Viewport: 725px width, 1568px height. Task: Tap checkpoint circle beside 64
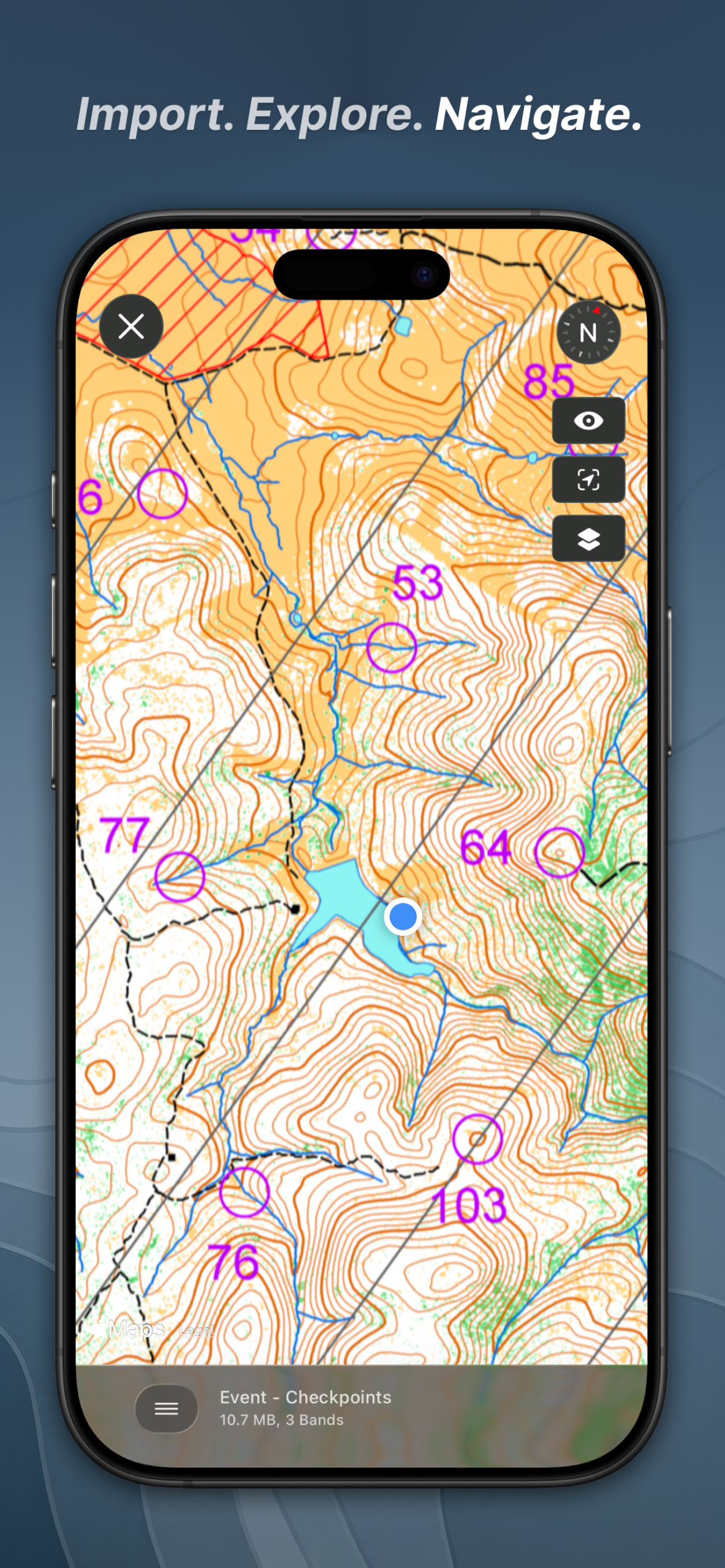(x=560, y=853)
